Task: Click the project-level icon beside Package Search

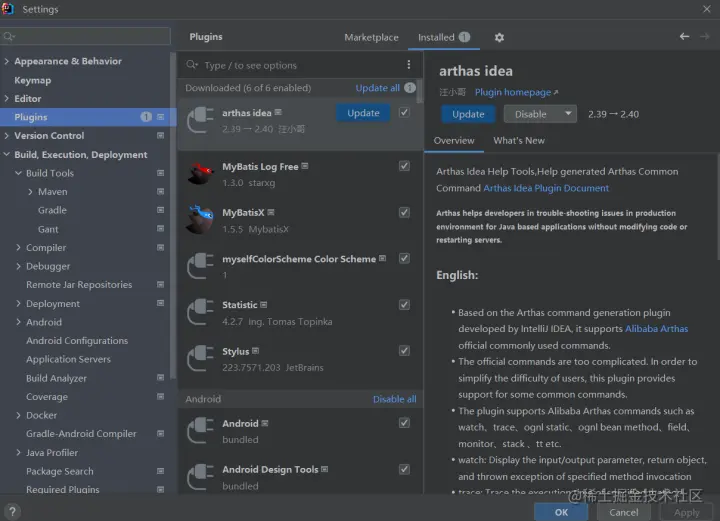Action: 160,471
